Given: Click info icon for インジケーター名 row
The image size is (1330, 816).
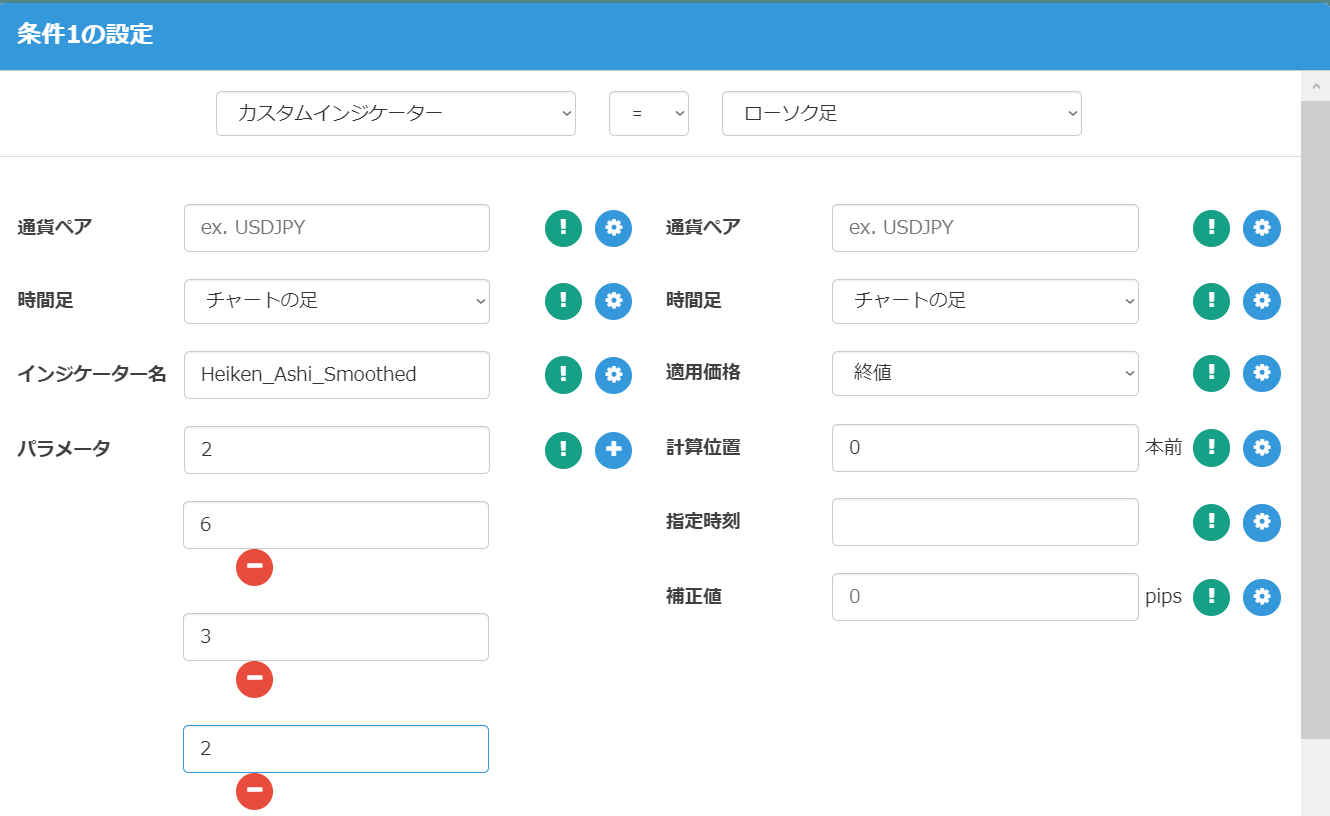Looking at the screenshot, I should click(563, 375).
